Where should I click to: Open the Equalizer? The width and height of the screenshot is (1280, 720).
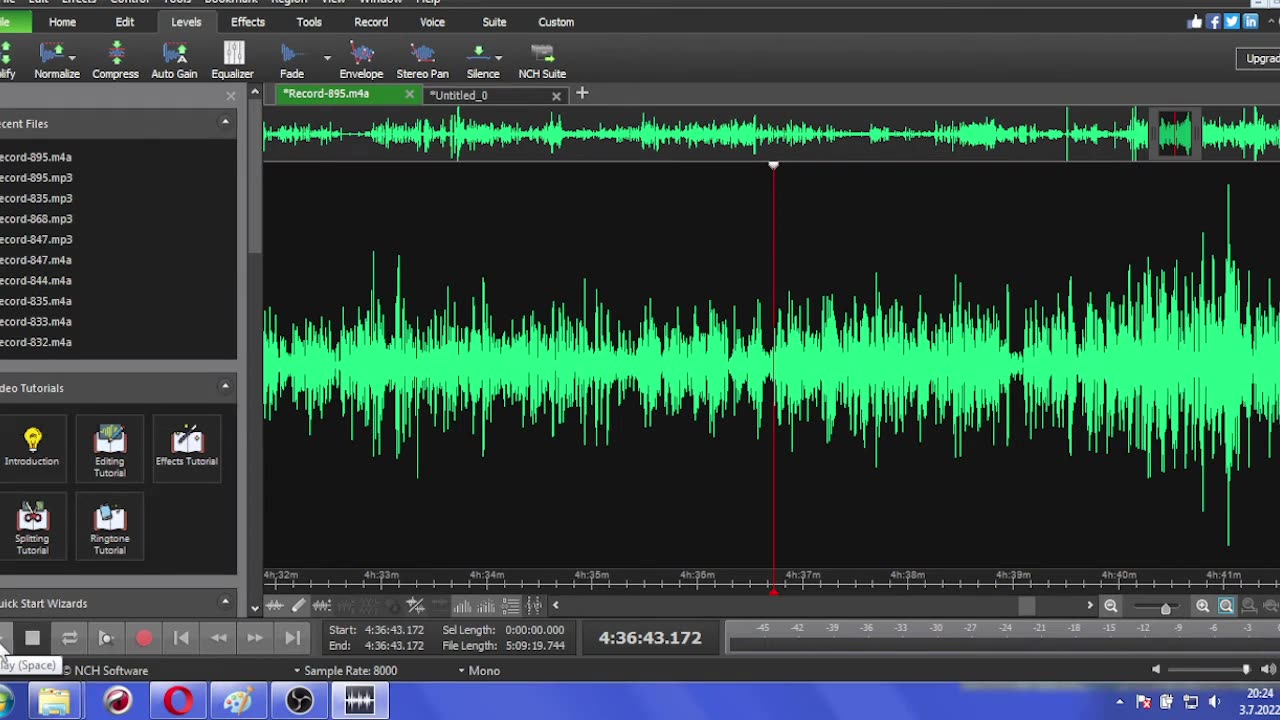coord(232,60)
